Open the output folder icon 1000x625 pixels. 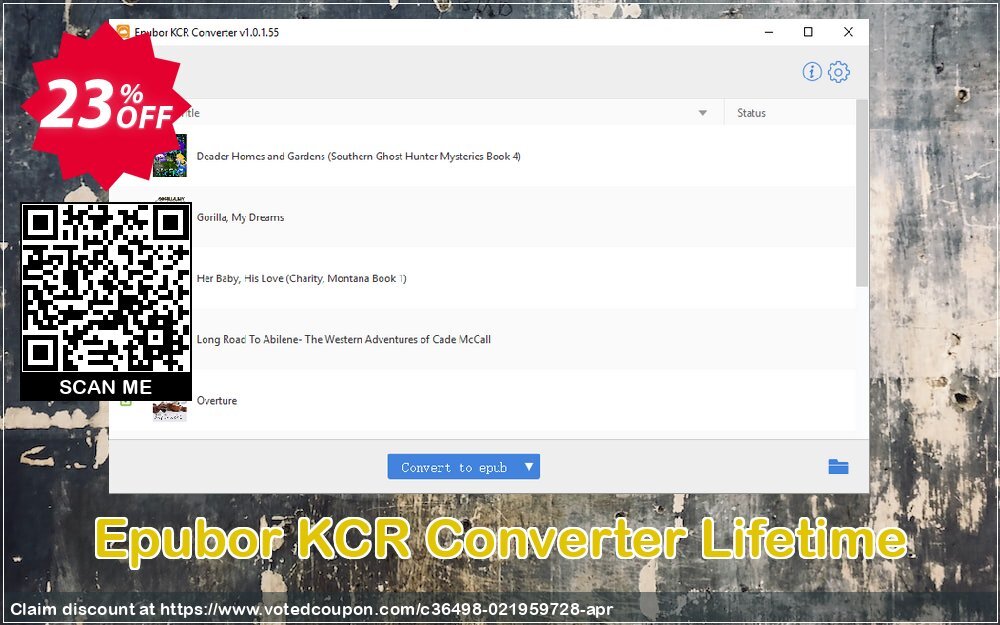[x=838, y=467]
